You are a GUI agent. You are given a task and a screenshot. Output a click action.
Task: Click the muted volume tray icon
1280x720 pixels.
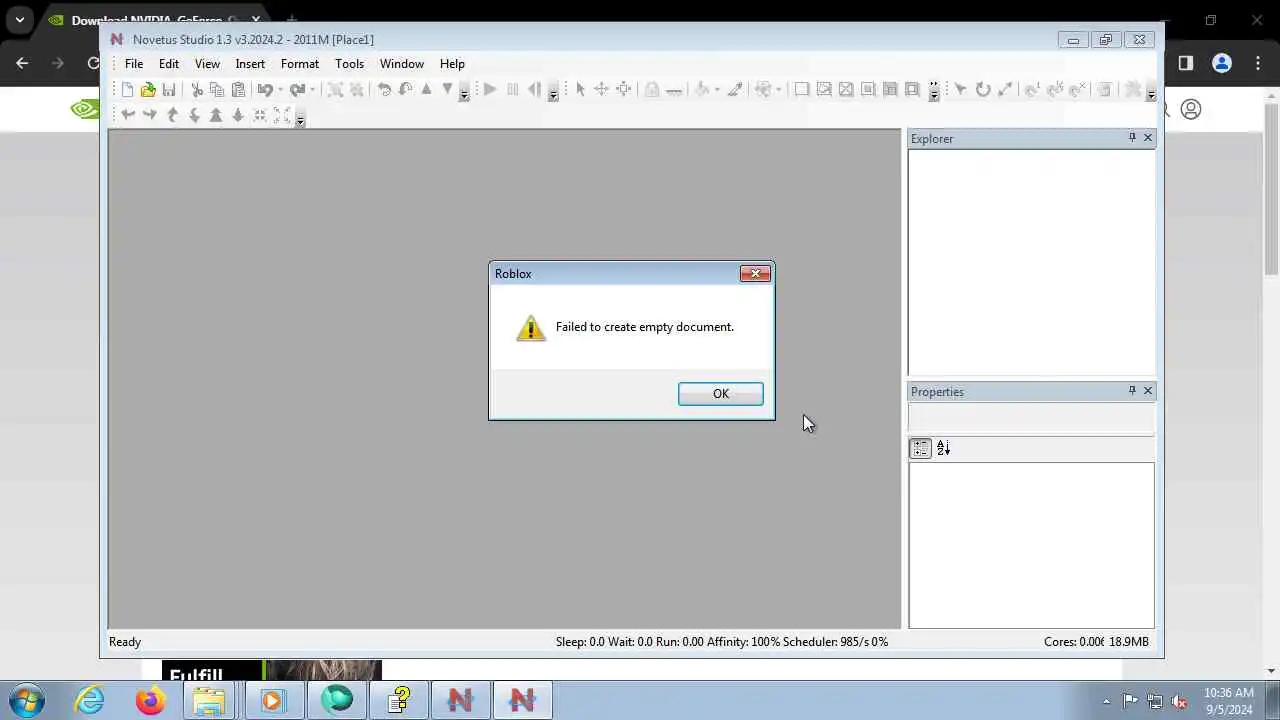pyautogui.click(x=1179, y=701)
